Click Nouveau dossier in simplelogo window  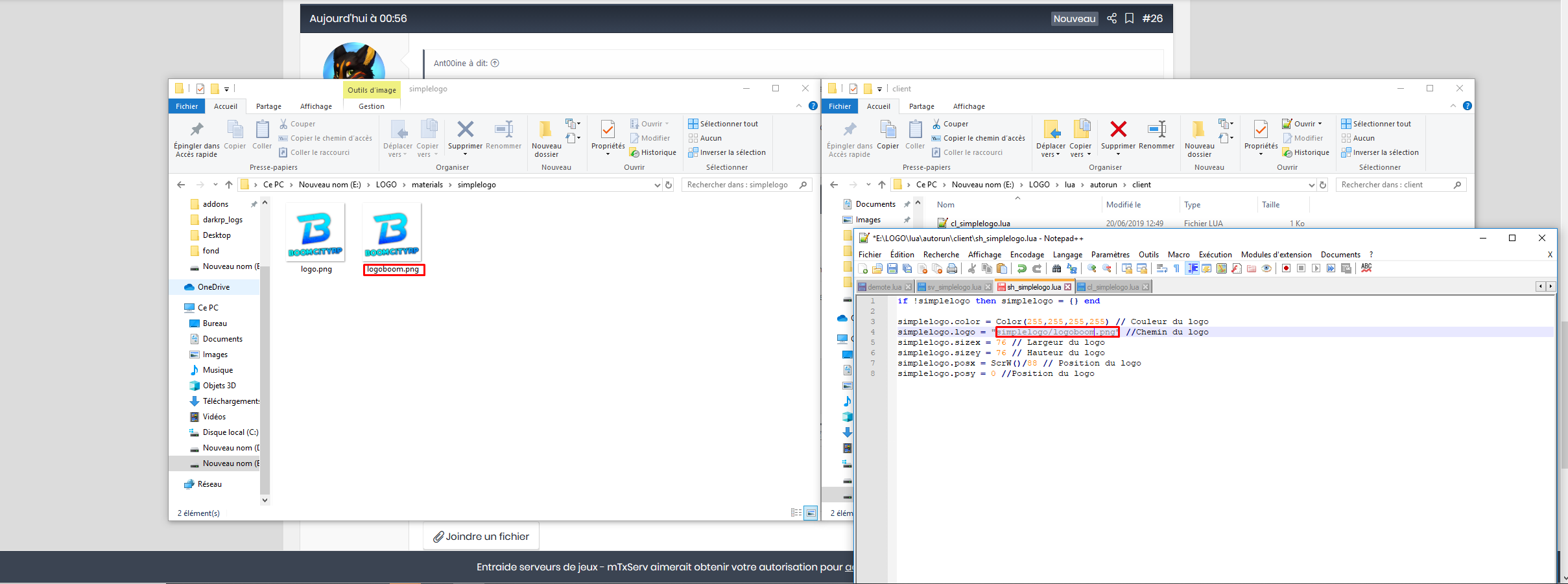click(546, 139)
